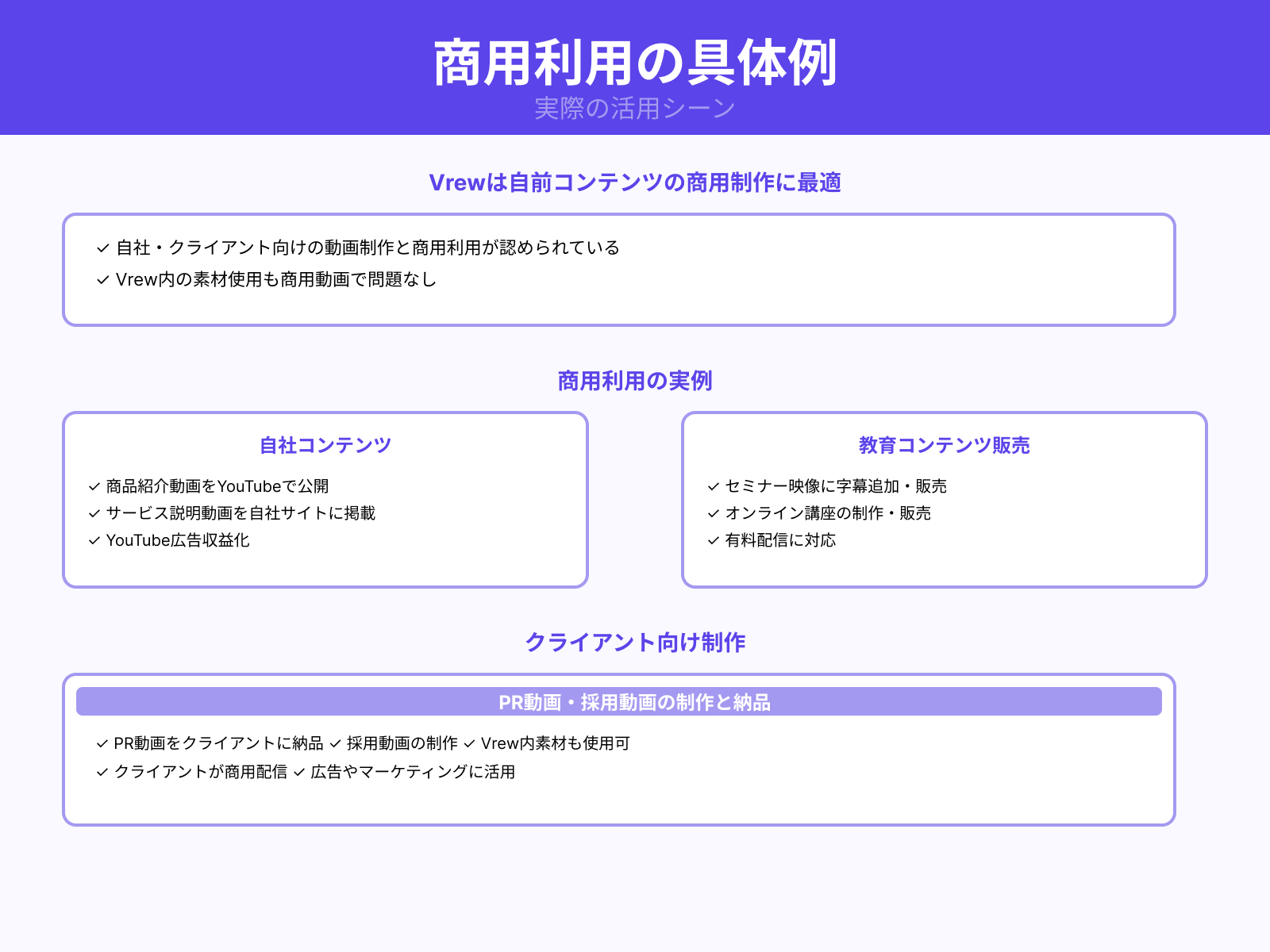The height and width of the screenshot is (952, 1270).
Task: Click the checkmark beside セミナー映像に字幕追加・販売
Action: [x=712, y=486]
